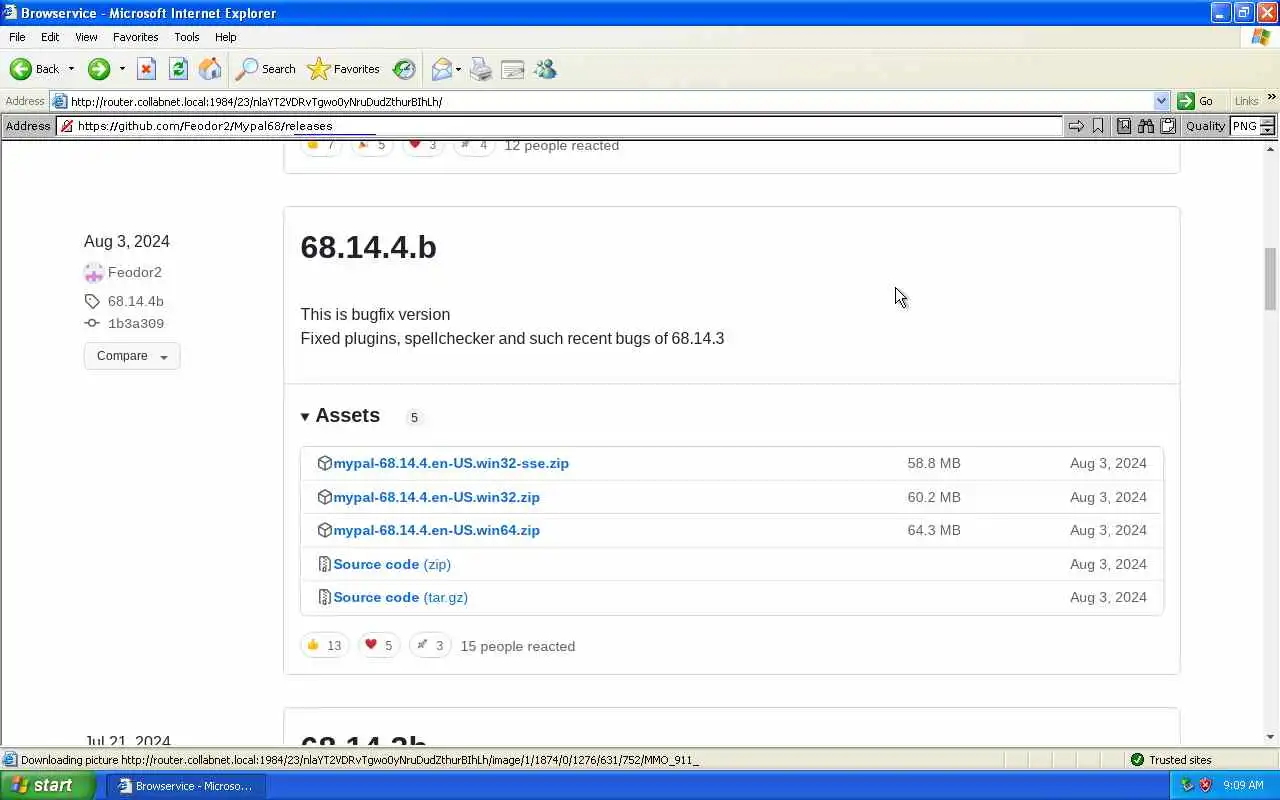Open the Search pane in the toolbar
This screenshot has height=800, width=1280.
[266, 69]
